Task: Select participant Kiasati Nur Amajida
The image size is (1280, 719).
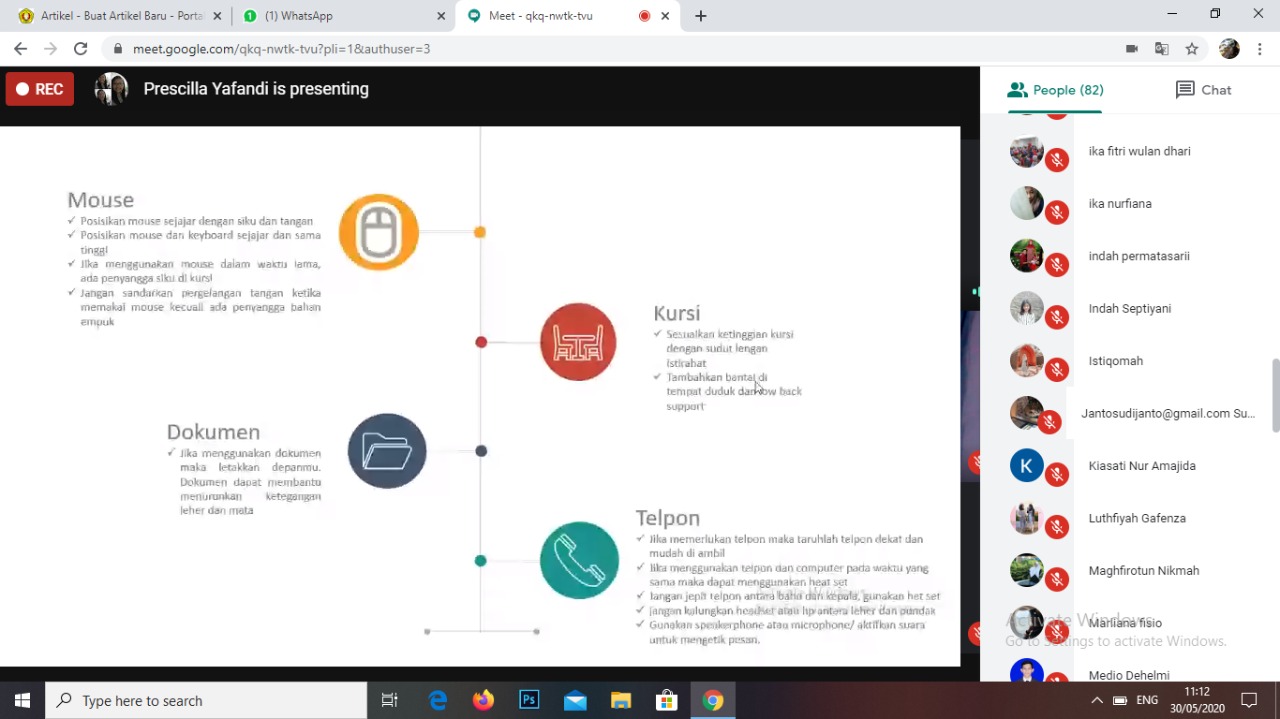Action: (x=1141, y=466)
